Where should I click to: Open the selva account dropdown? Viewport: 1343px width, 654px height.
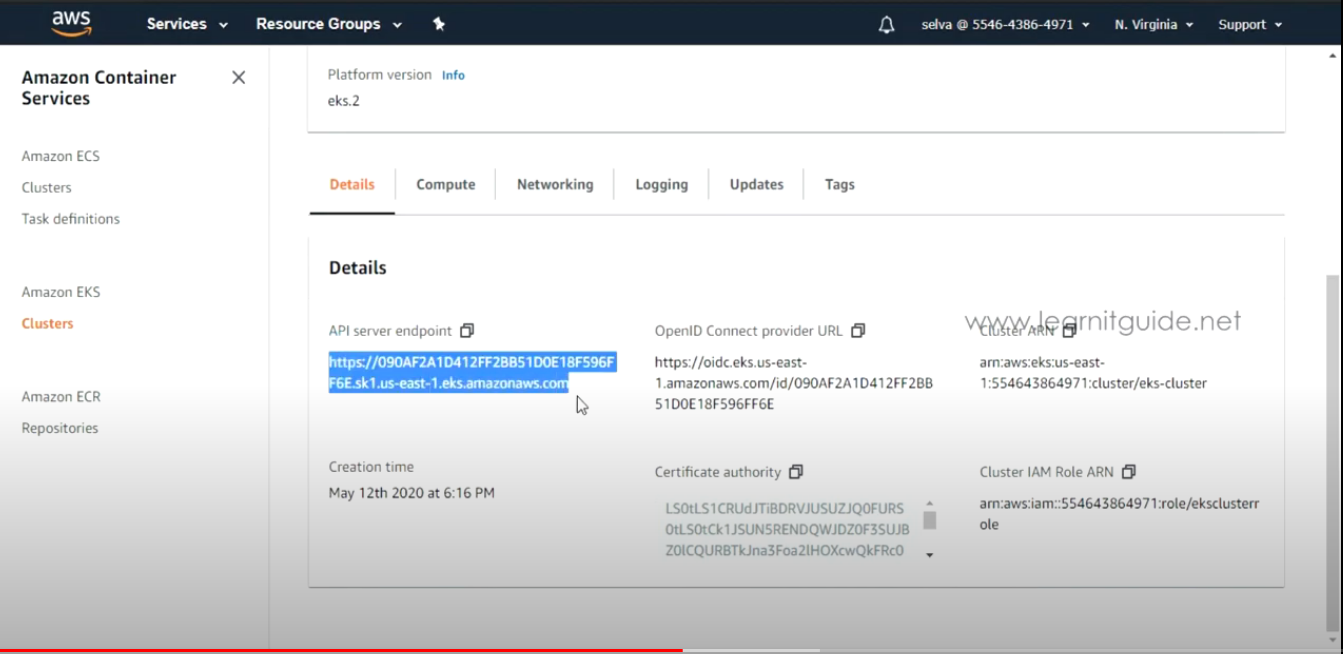(1005, 25)
